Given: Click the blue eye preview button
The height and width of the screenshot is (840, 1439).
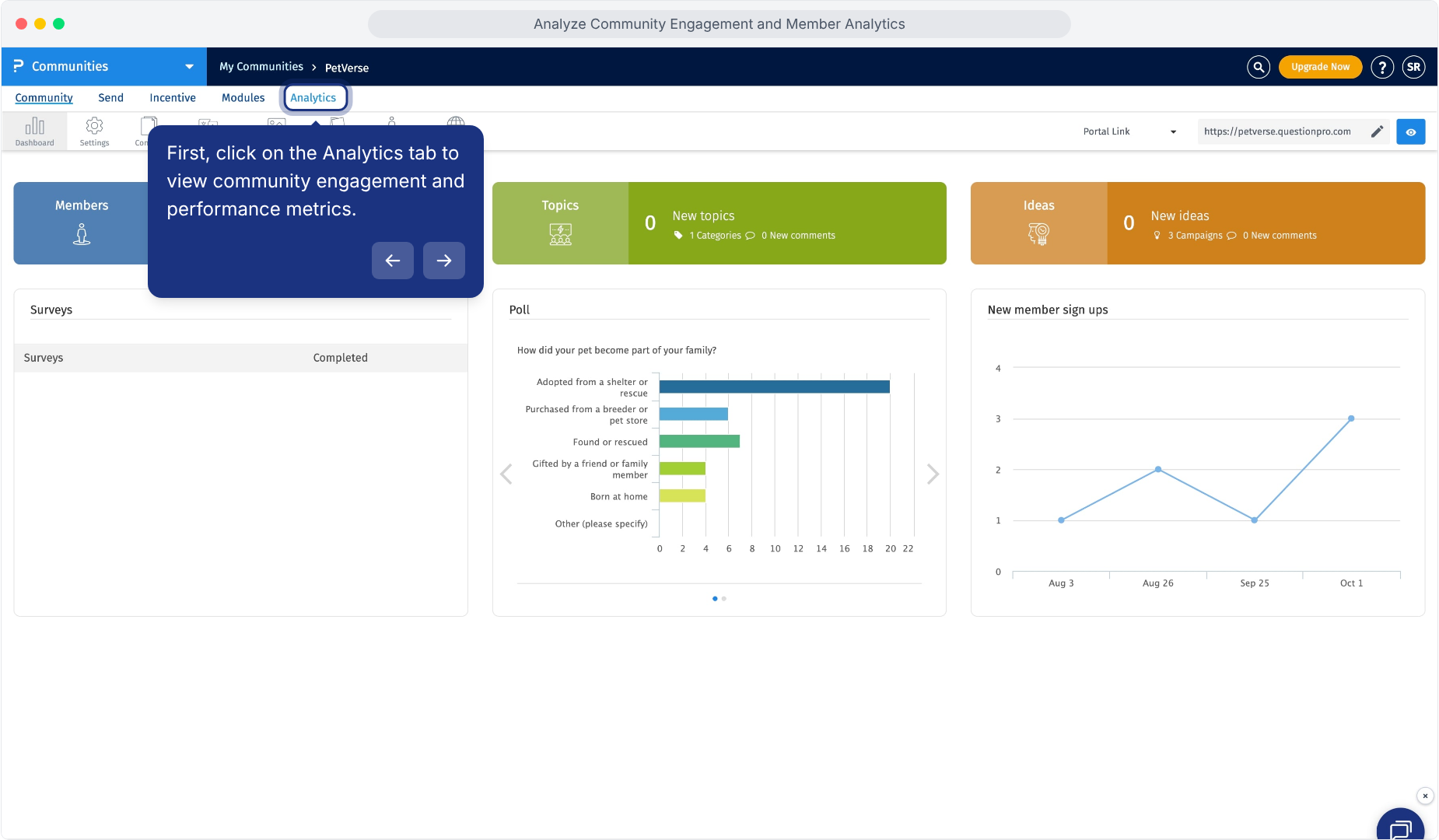Looking at the screenshot, I should point(1411,131).
